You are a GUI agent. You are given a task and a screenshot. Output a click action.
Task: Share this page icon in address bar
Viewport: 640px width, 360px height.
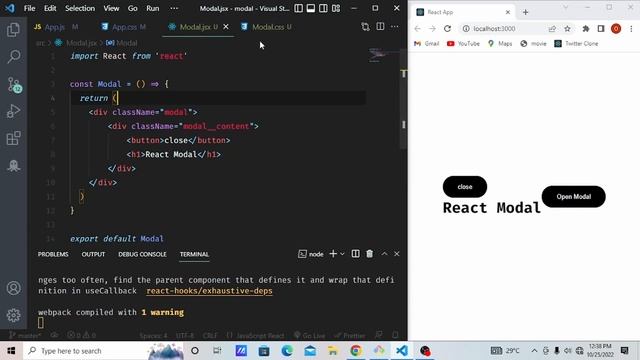(552, 29)
